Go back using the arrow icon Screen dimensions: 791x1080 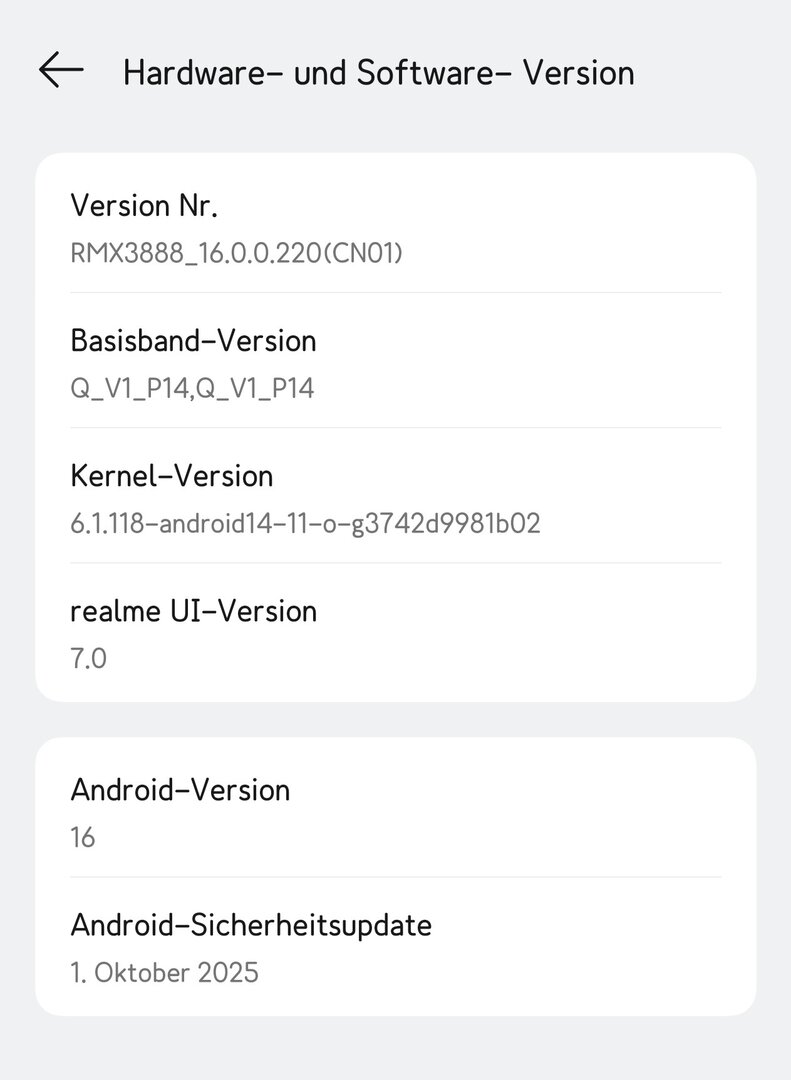click(x=61, y=71)
